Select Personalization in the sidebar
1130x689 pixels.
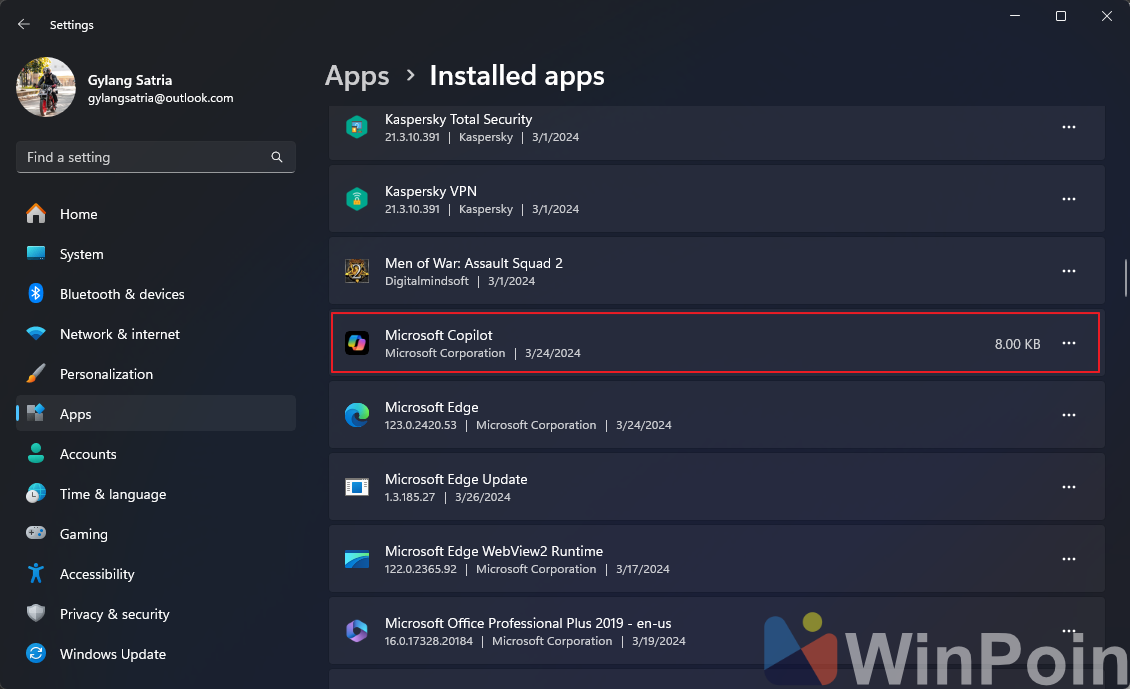[x=106, y=374]
